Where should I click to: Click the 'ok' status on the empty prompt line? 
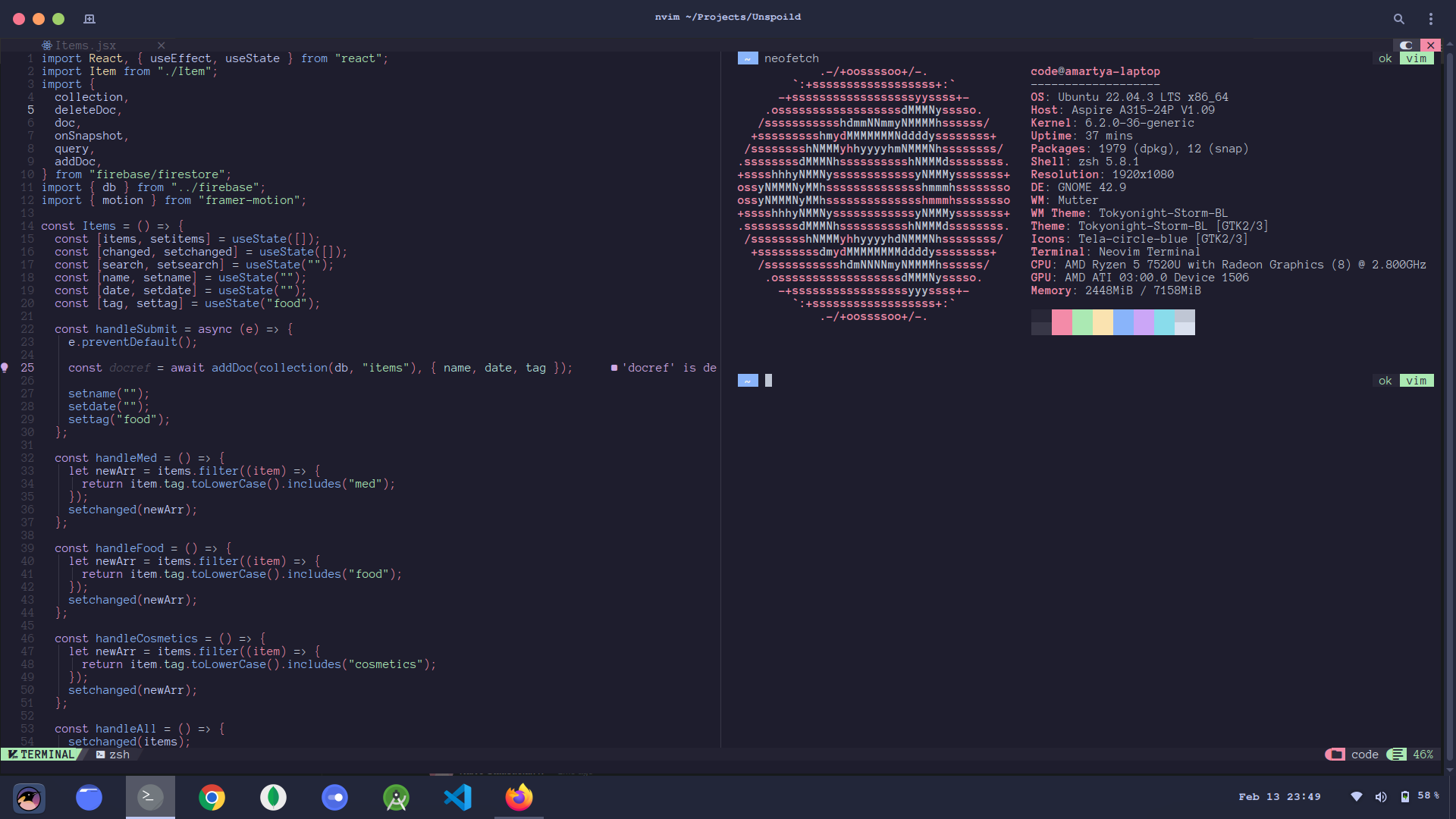coord(1385,381)
